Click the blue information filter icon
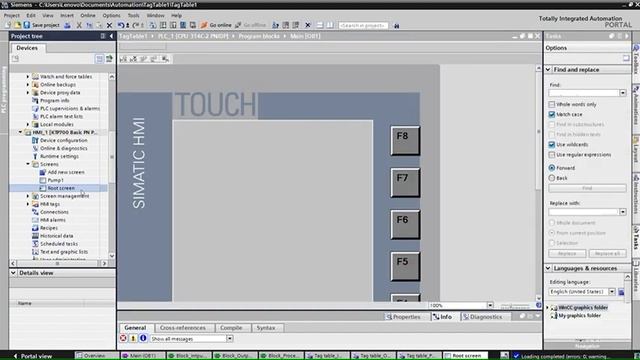The width and height of the screenshot is (640, 360). pos(143,338)
